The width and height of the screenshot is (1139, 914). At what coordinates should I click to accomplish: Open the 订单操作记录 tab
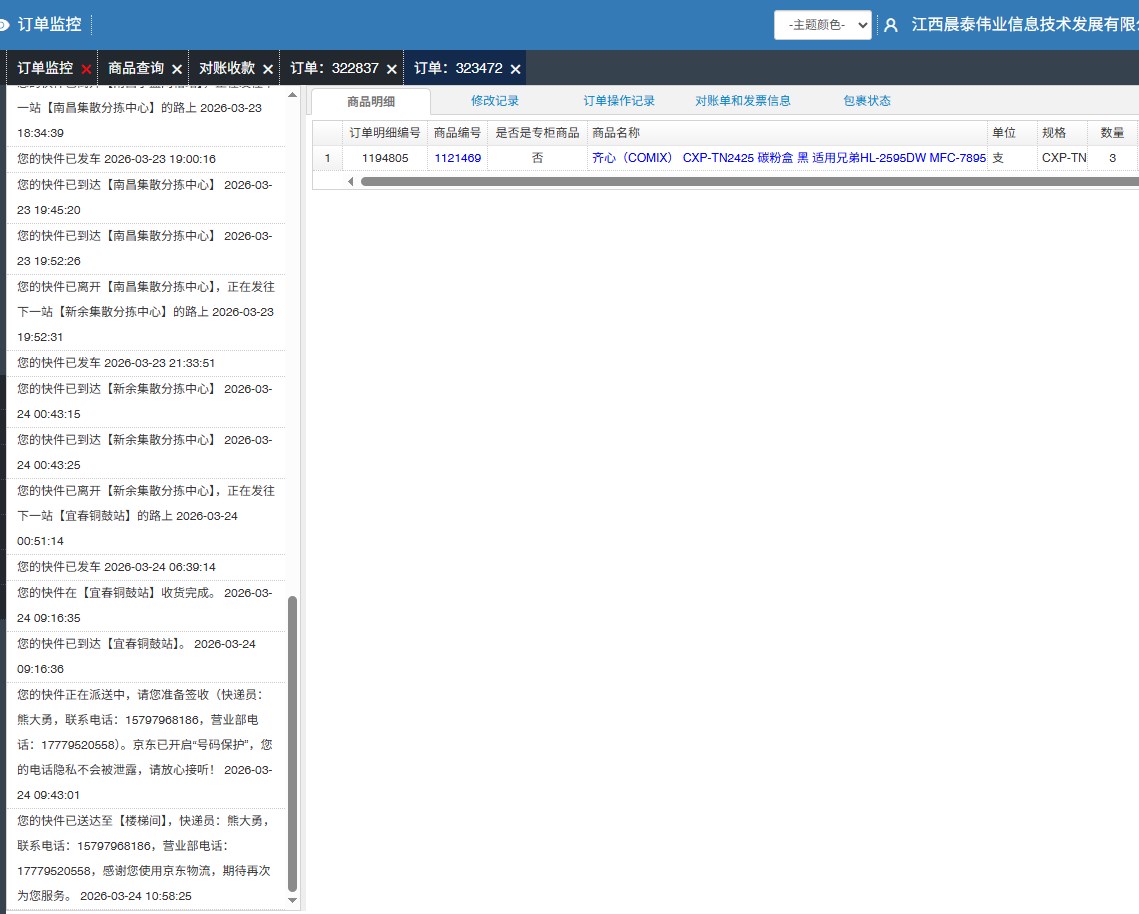coord(619,101)
